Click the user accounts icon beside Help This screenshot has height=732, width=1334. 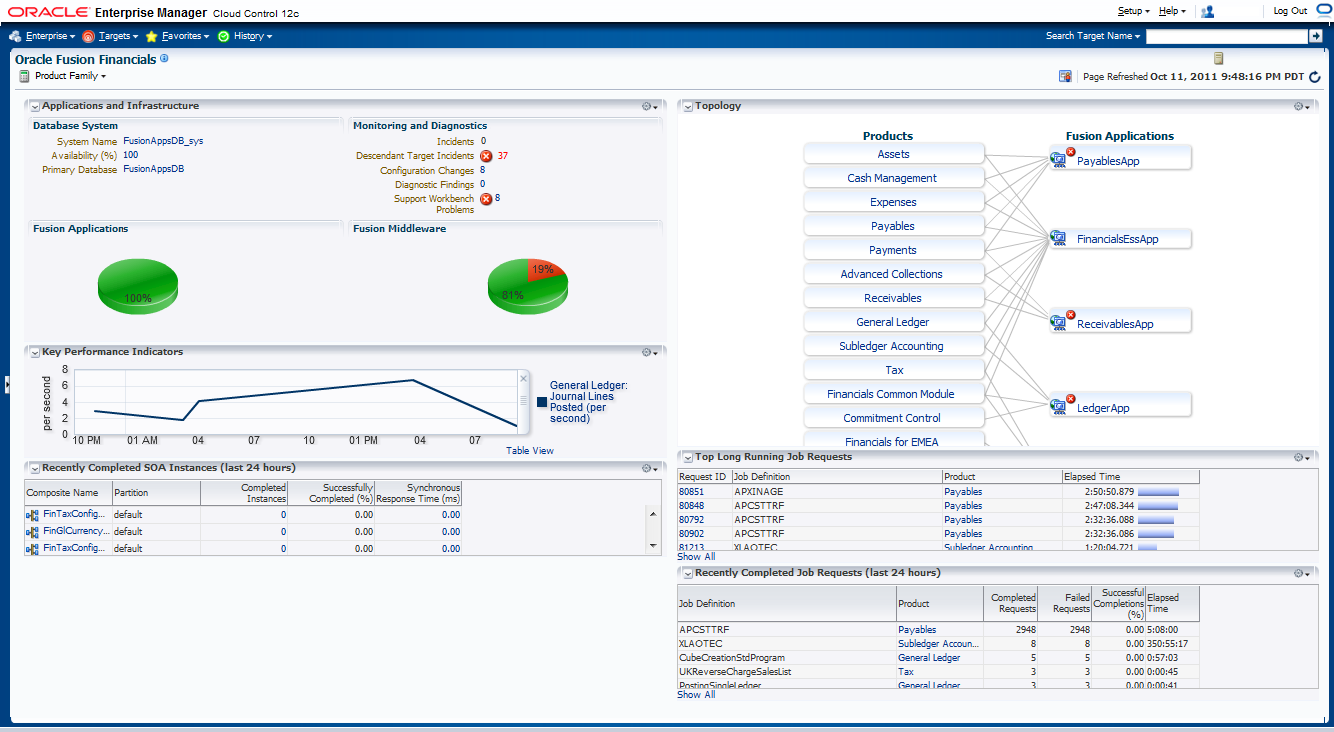[x=1207, y=11]
